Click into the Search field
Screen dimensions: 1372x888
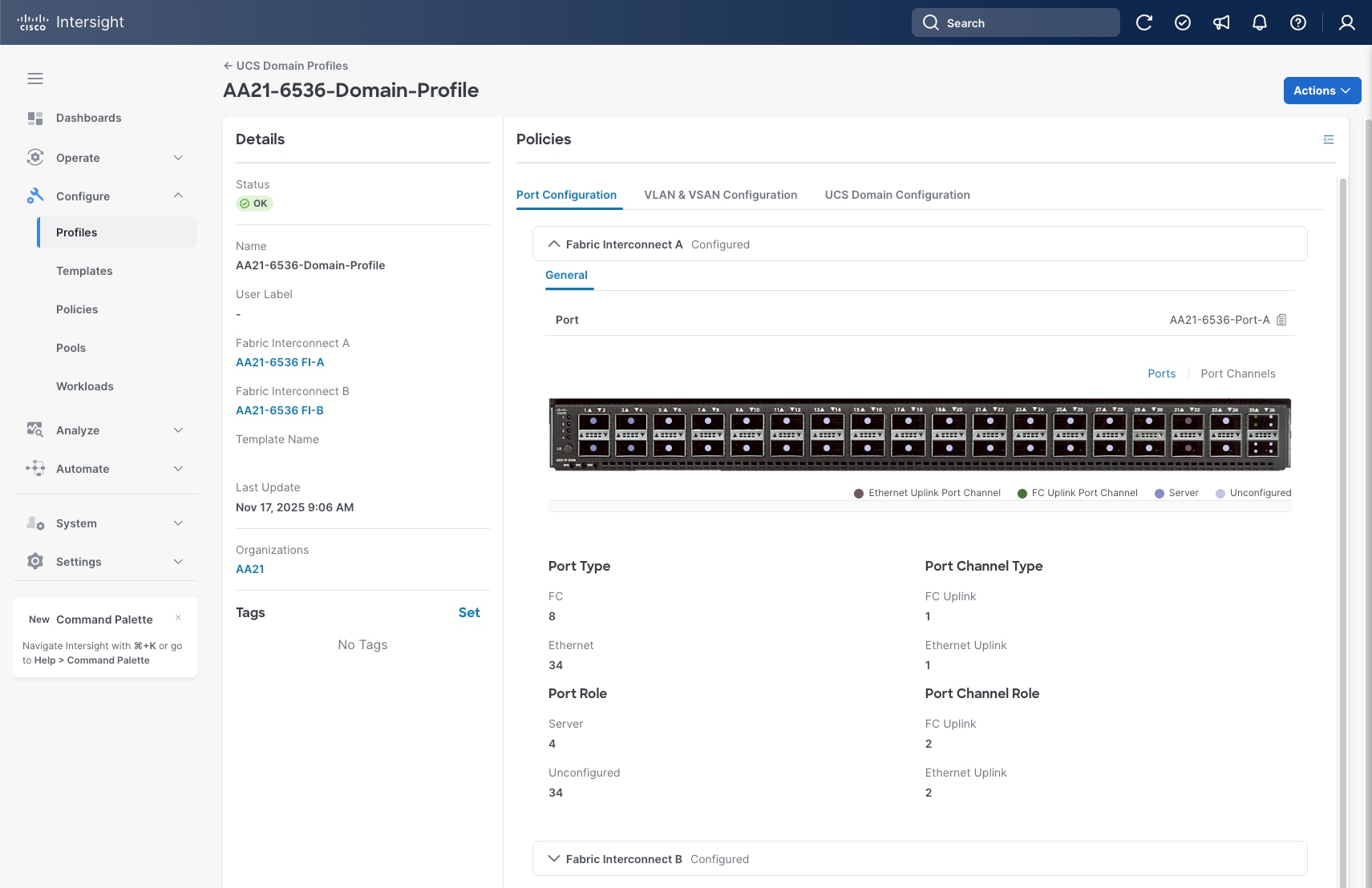[1015, 22]
